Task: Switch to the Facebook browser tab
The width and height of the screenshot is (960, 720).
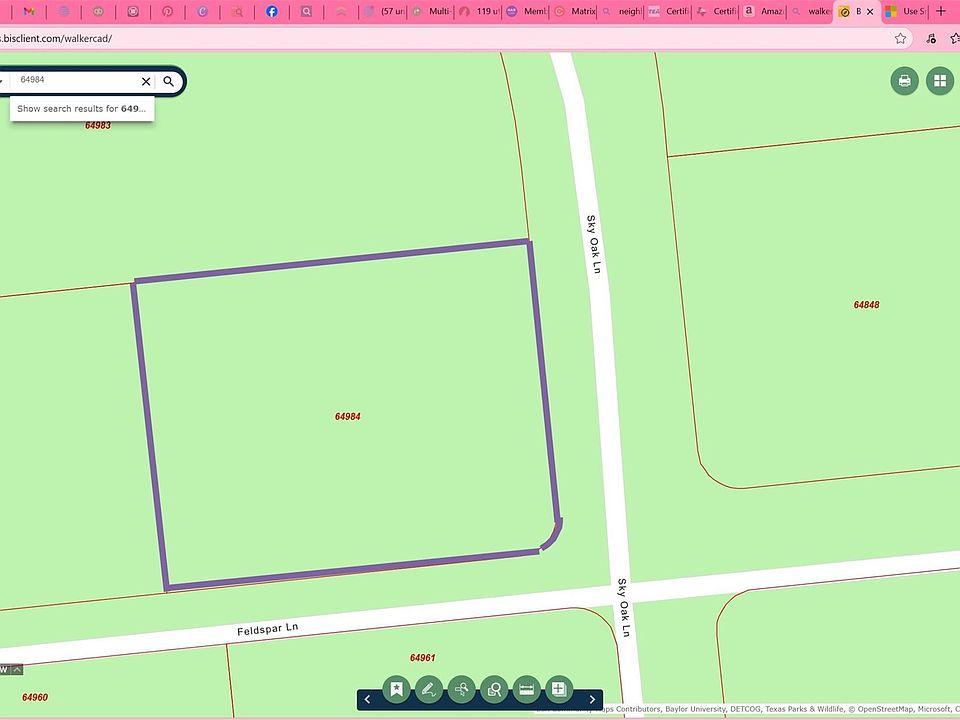Action: point(272,12)
